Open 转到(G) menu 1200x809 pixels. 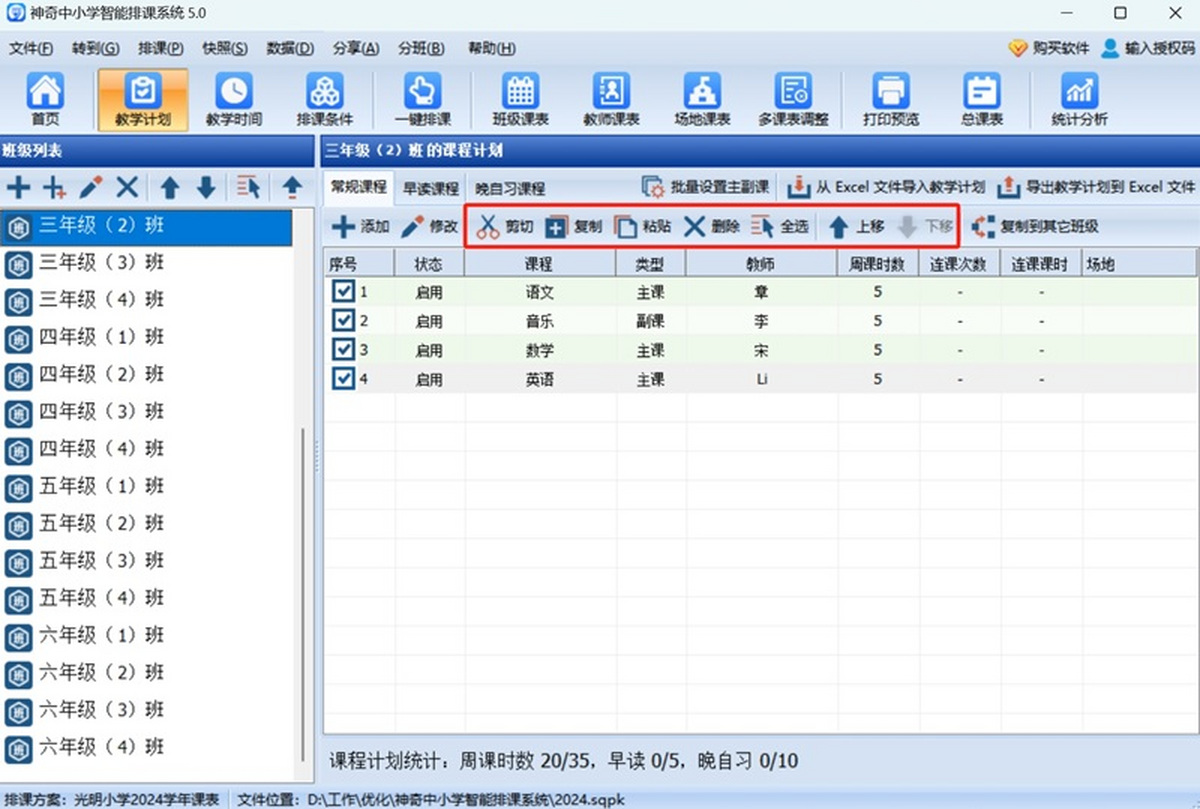(95, 48)
